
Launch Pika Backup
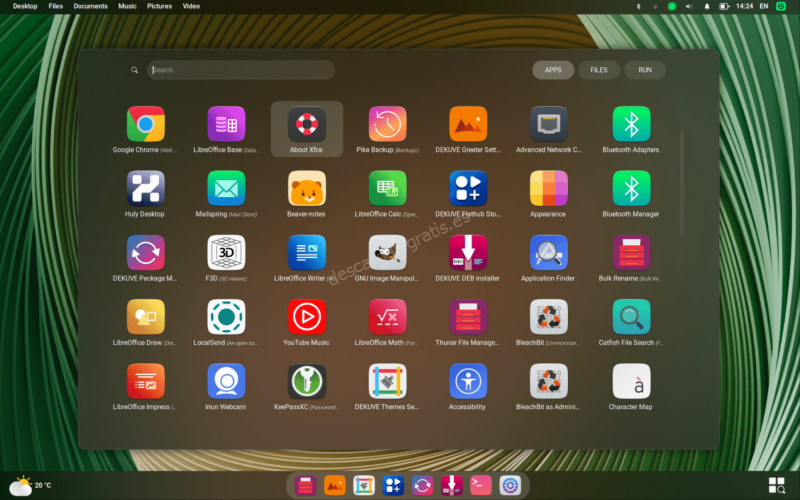[x=387, y=124]
